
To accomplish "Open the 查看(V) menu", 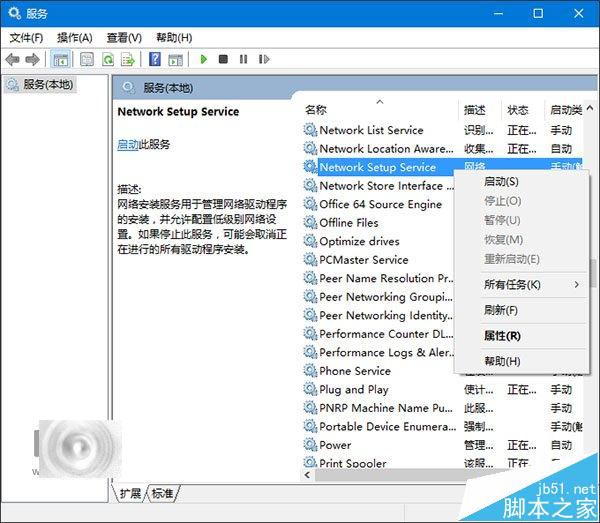I will tap(124, 37).
